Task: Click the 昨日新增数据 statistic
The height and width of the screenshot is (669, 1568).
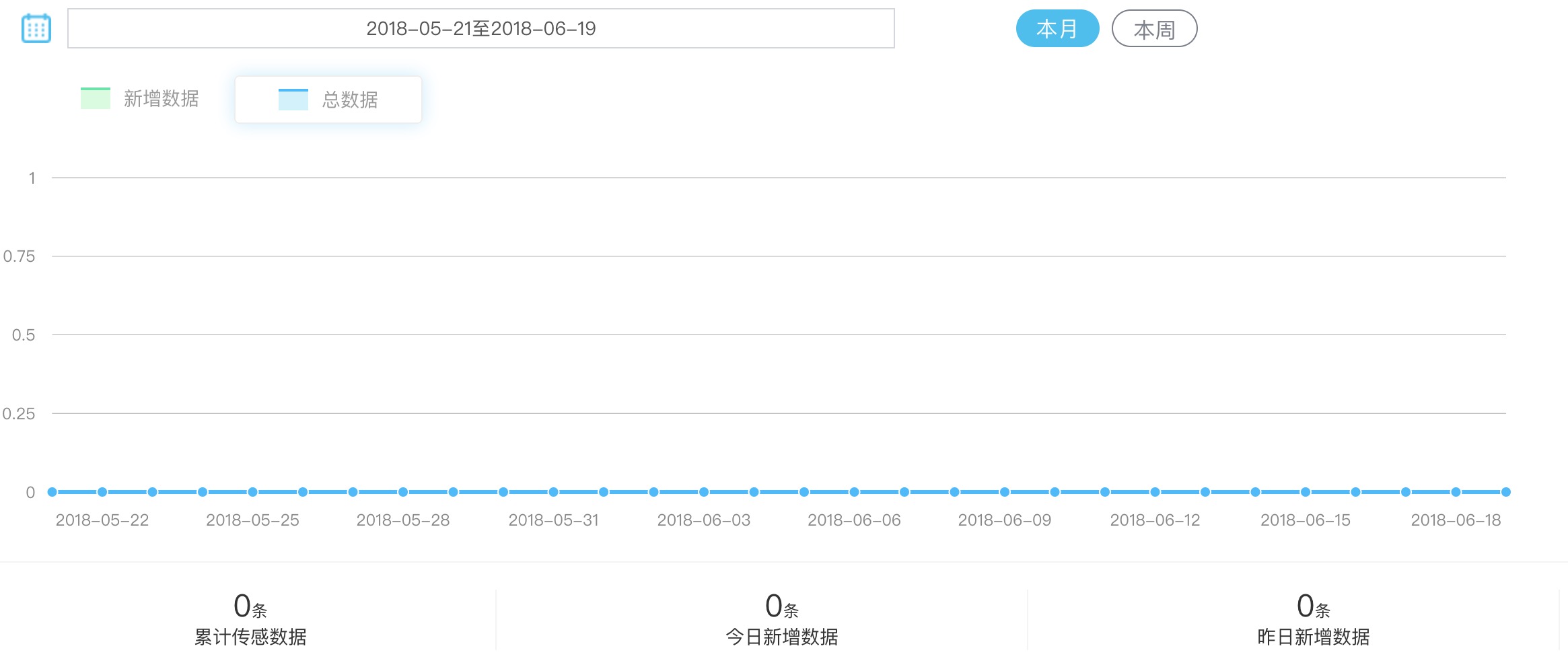Action: tap(1313, 620)
